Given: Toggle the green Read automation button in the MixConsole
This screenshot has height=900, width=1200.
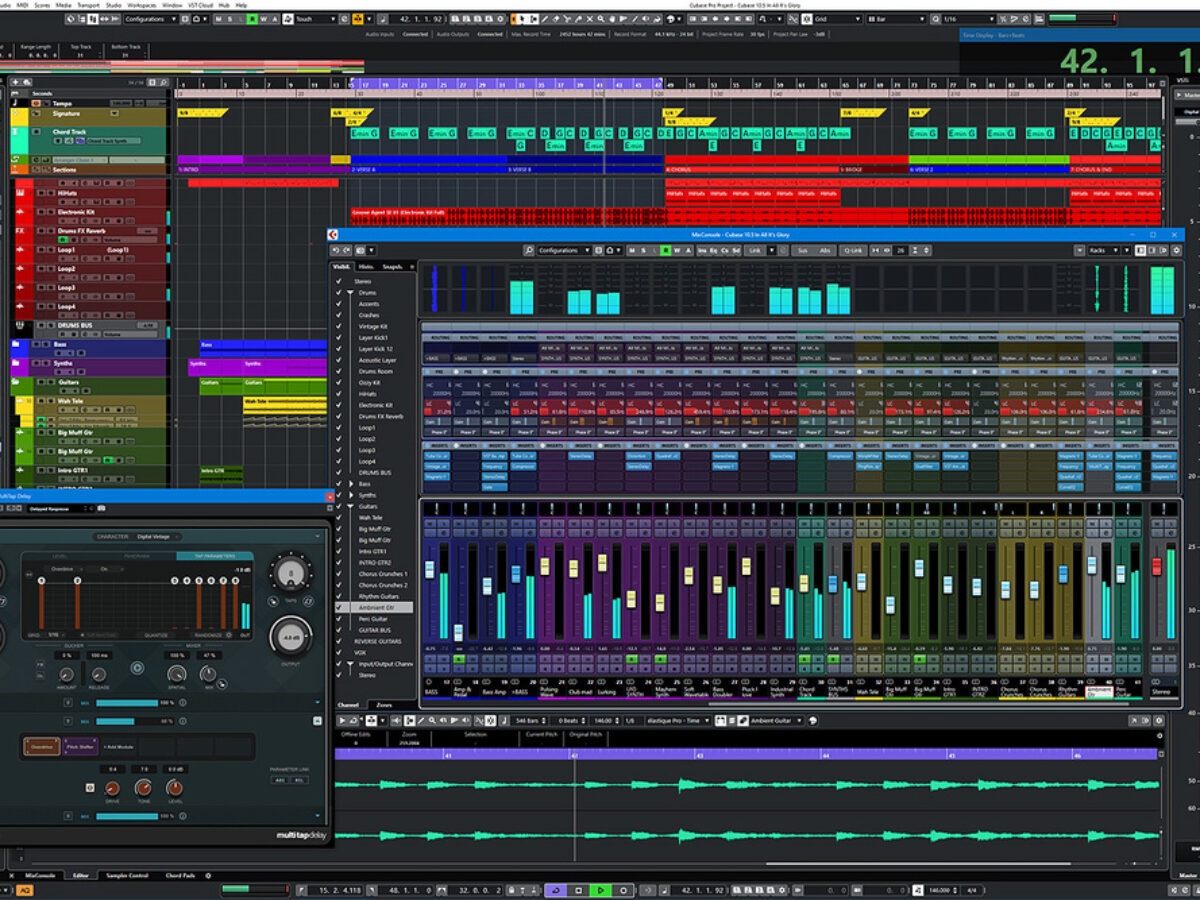Looking at the screenshot, I should pos(665,250).
